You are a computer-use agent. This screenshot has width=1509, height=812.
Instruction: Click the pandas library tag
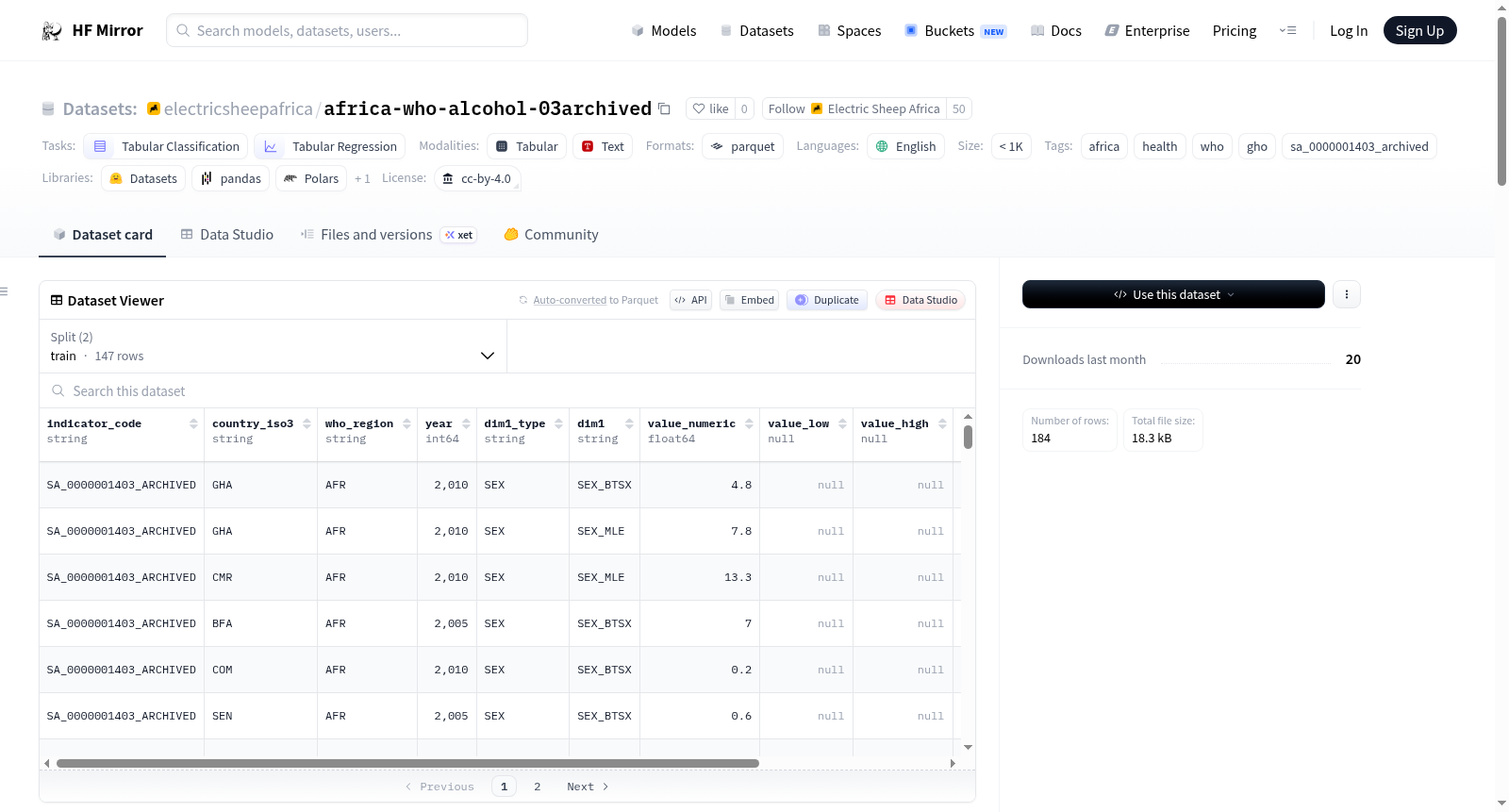(x=231, y=178)
